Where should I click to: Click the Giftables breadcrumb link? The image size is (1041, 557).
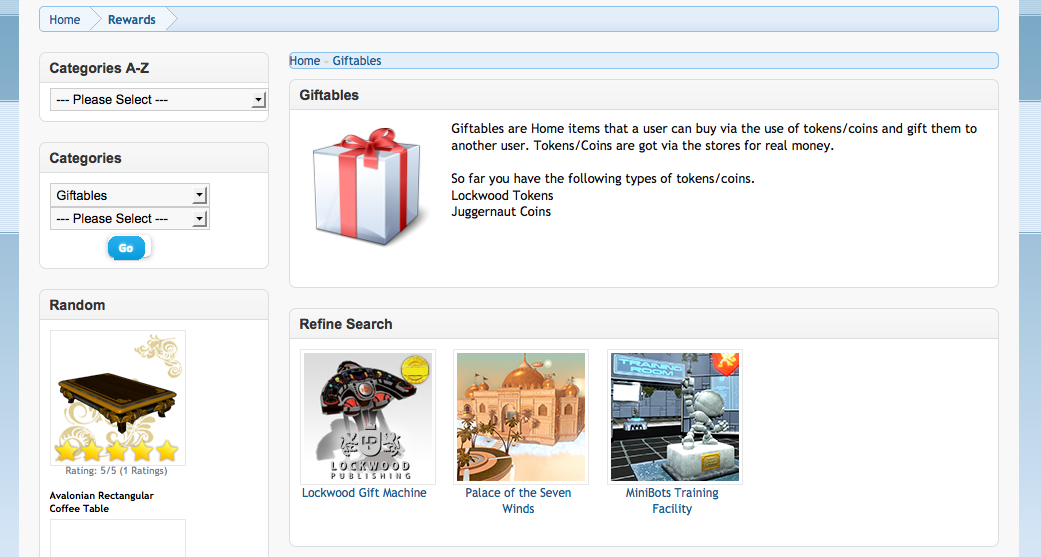pyautogui.click(x=357, y=61)
